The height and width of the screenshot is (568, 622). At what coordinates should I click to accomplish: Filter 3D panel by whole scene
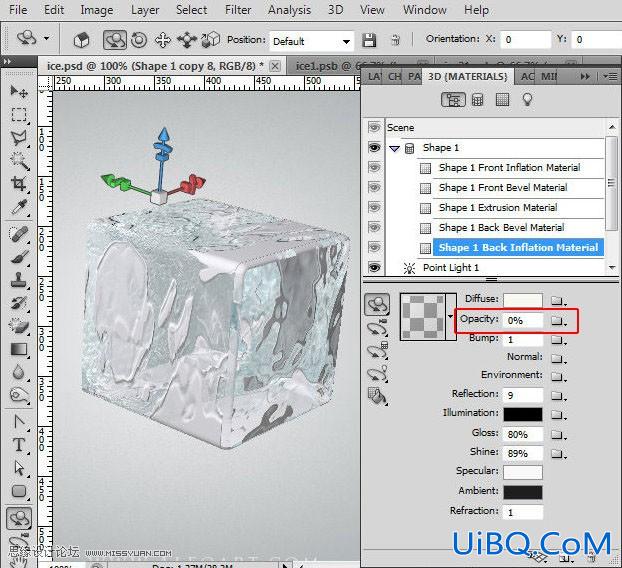pos(453,100)
